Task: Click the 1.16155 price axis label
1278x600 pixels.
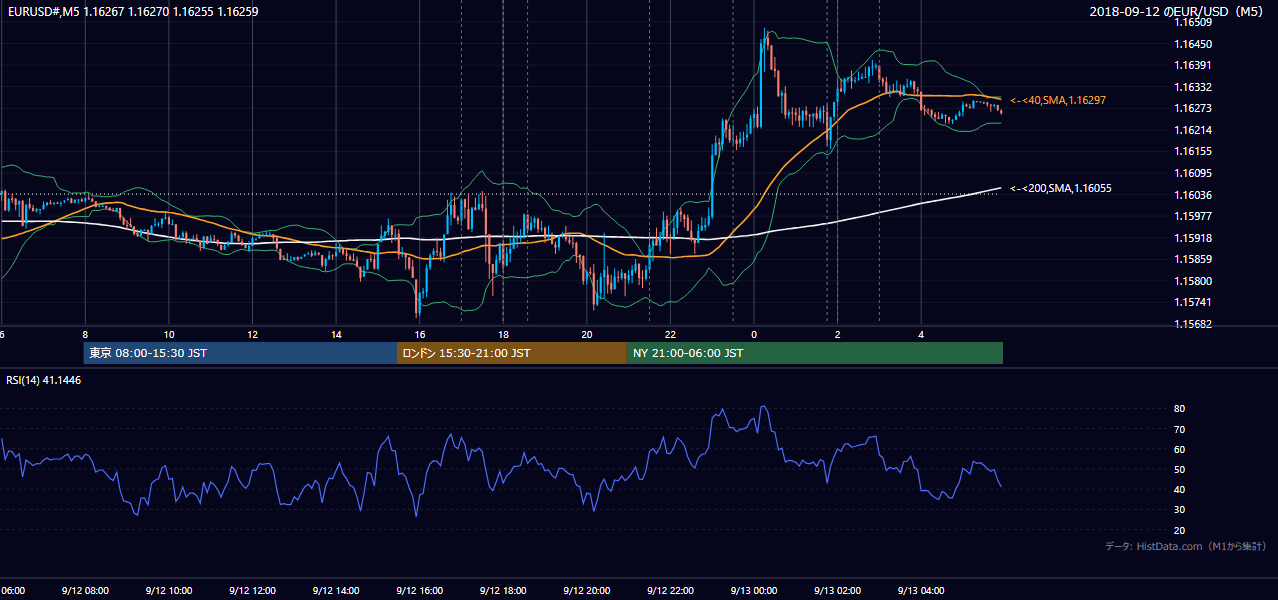Action: click(x=1193, y=151)
